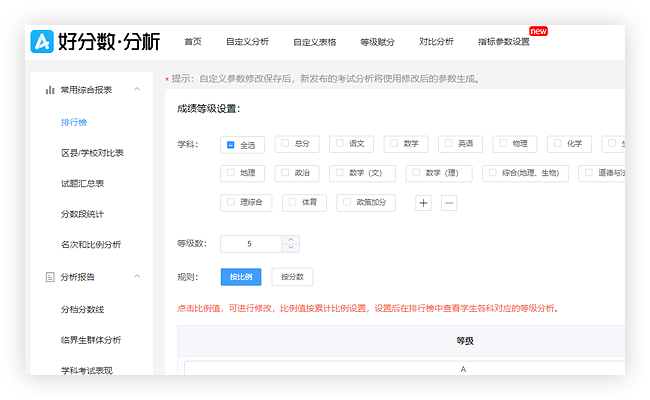This screenshot has width=650, height=400.
Task: Choose the 按分数 rule button
Action: tap(292, 277)
